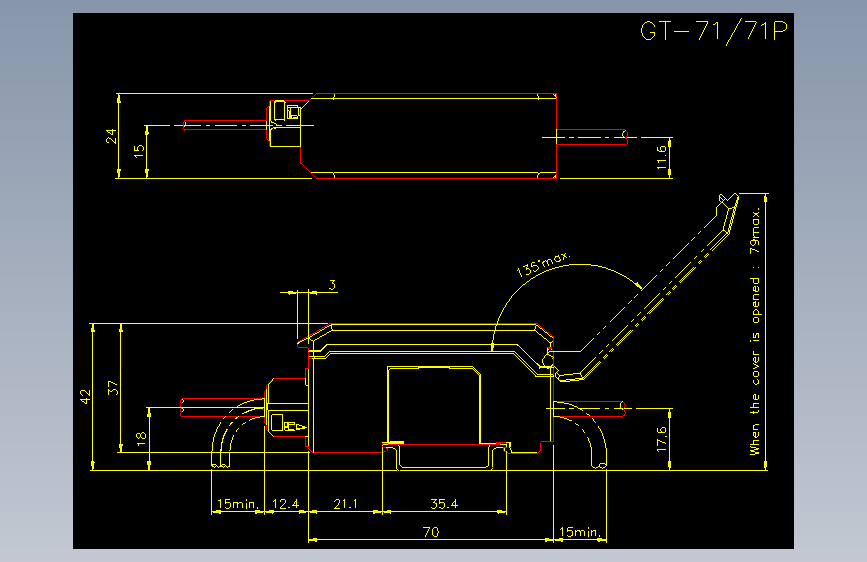This screenshot has height=562, width=867.
Task: Click the 21.1 horizontal dimension
Action: click(x=345, y=504)
